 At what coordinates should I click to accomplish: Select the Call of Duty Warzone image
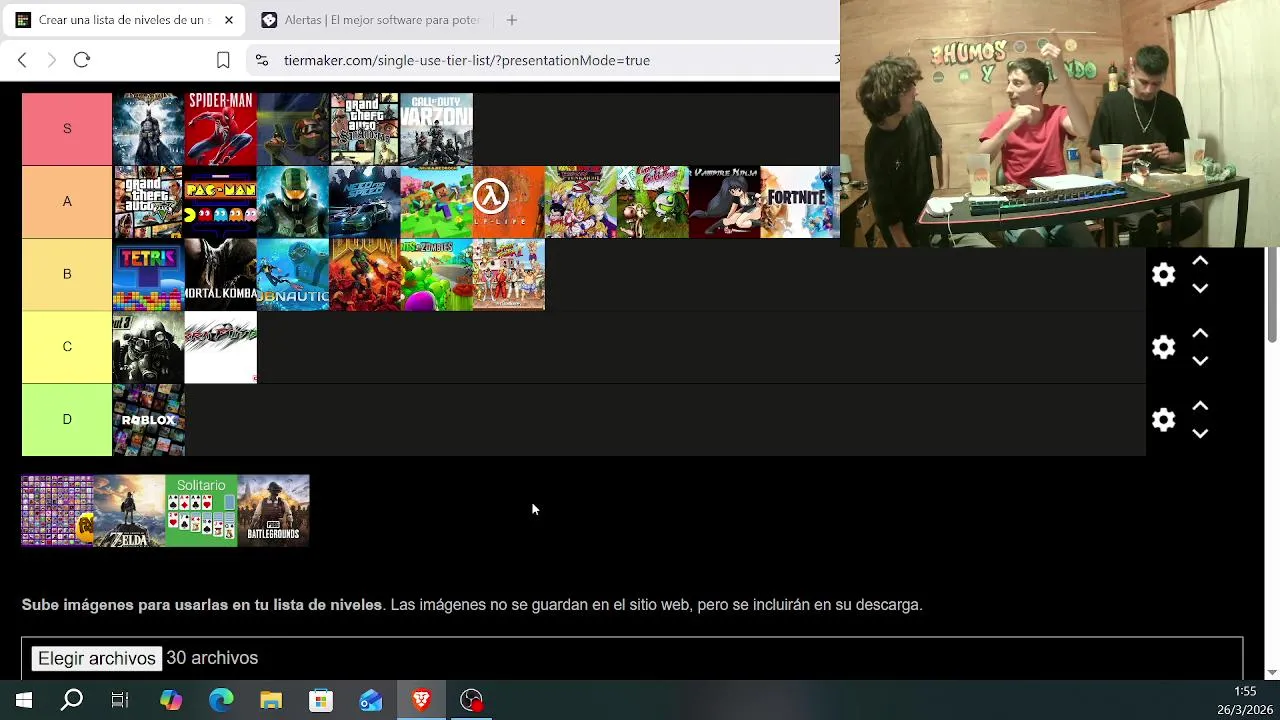tap(437, 129)
